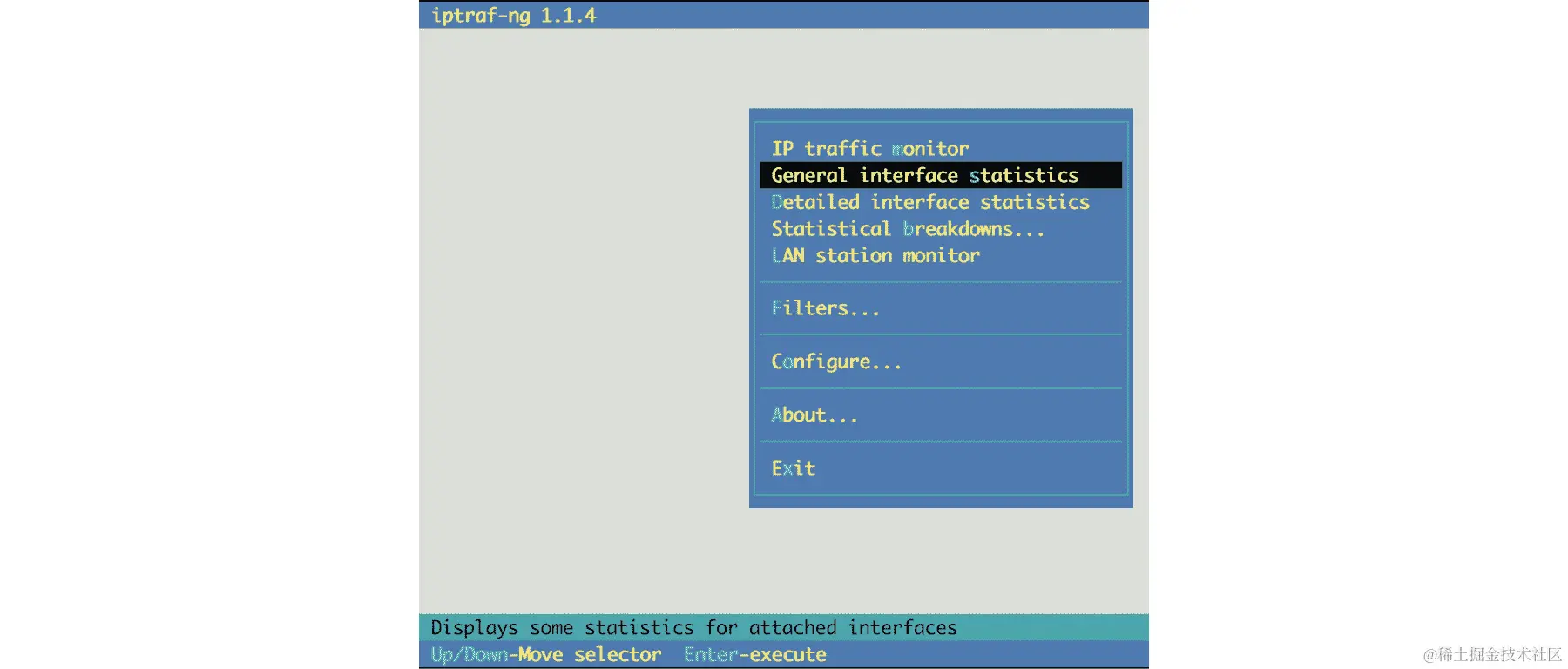Screen dimensions: 1568x669
Task: Click the Up/Down-Move selector hint
Action: (x=546, y=655)
